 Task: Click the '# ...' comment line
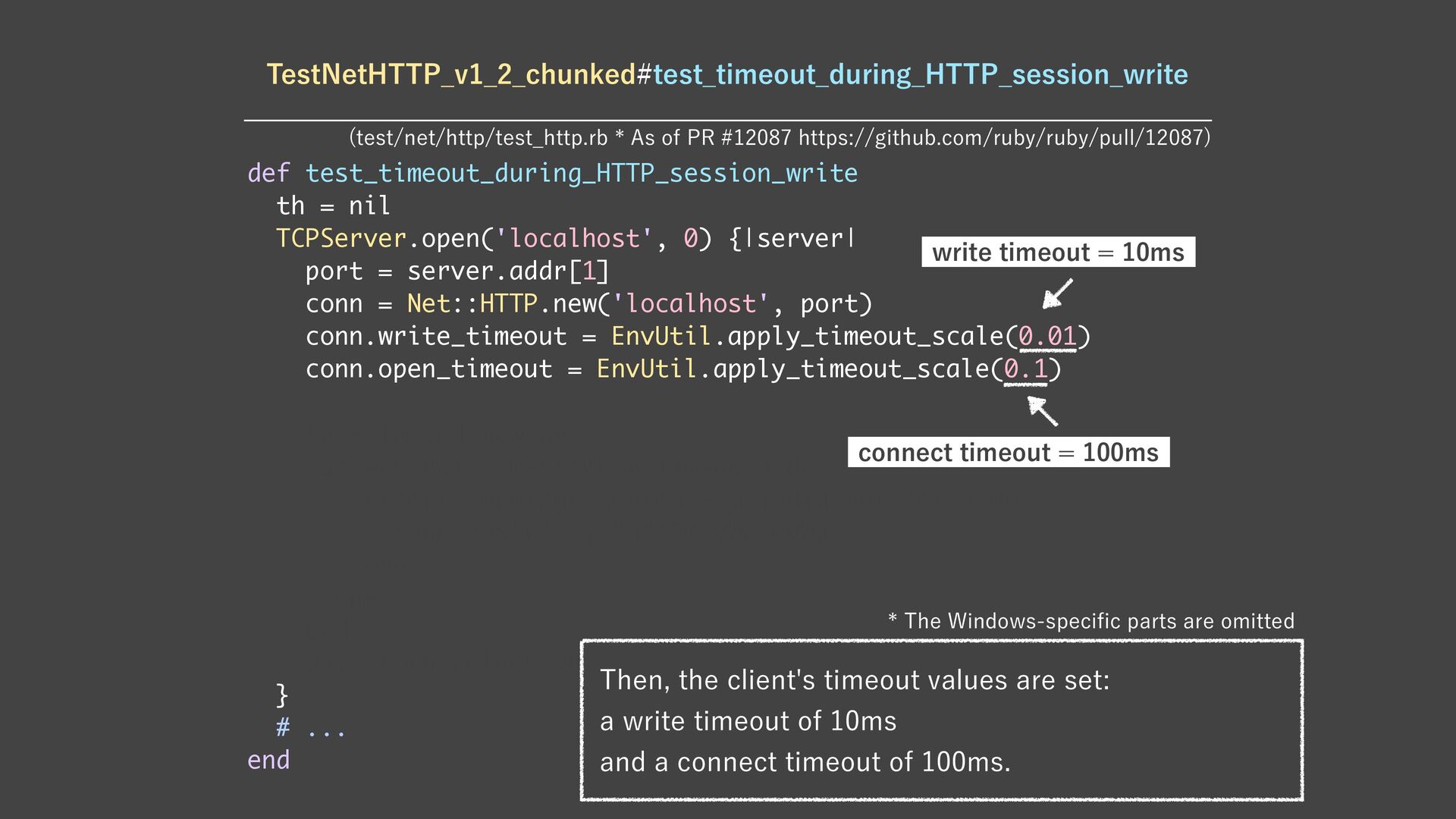coord(311,728)
